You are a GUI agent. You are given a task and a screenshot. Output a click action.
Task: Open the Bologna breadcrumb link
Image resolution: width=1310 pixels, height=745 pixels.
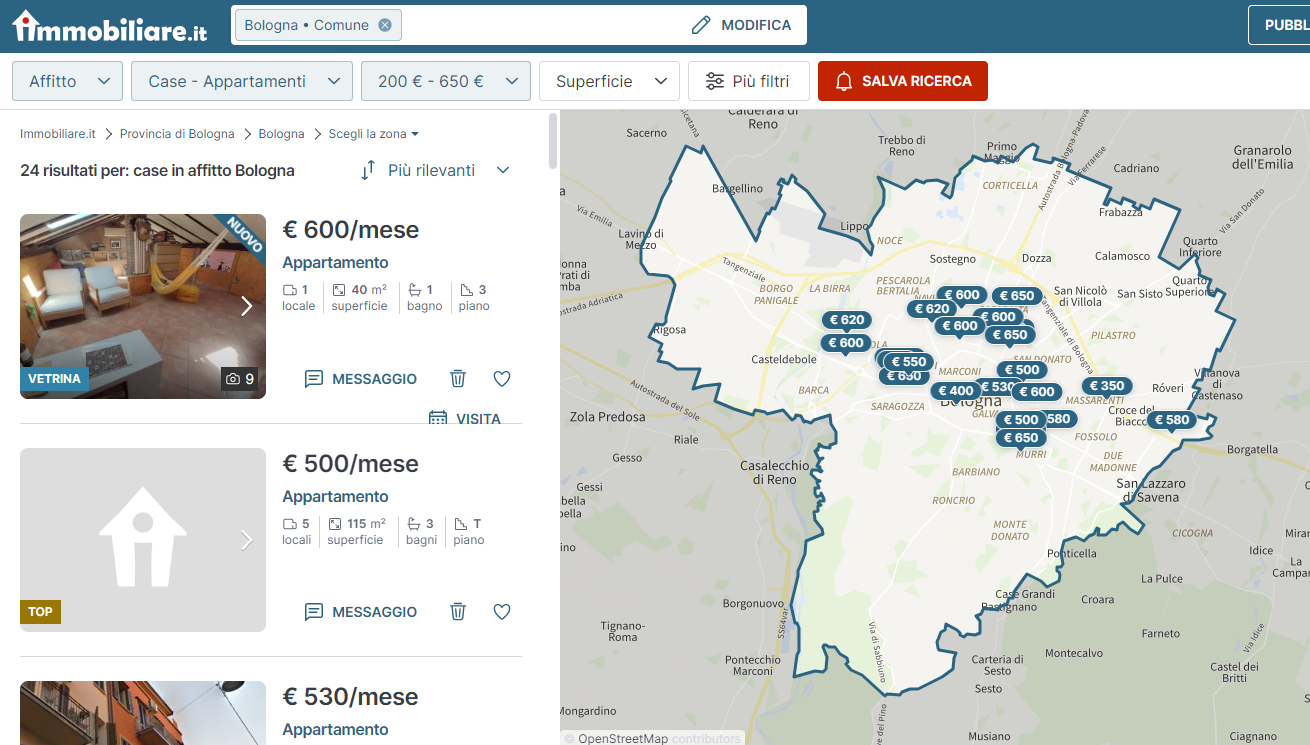[x=281, y=134]
